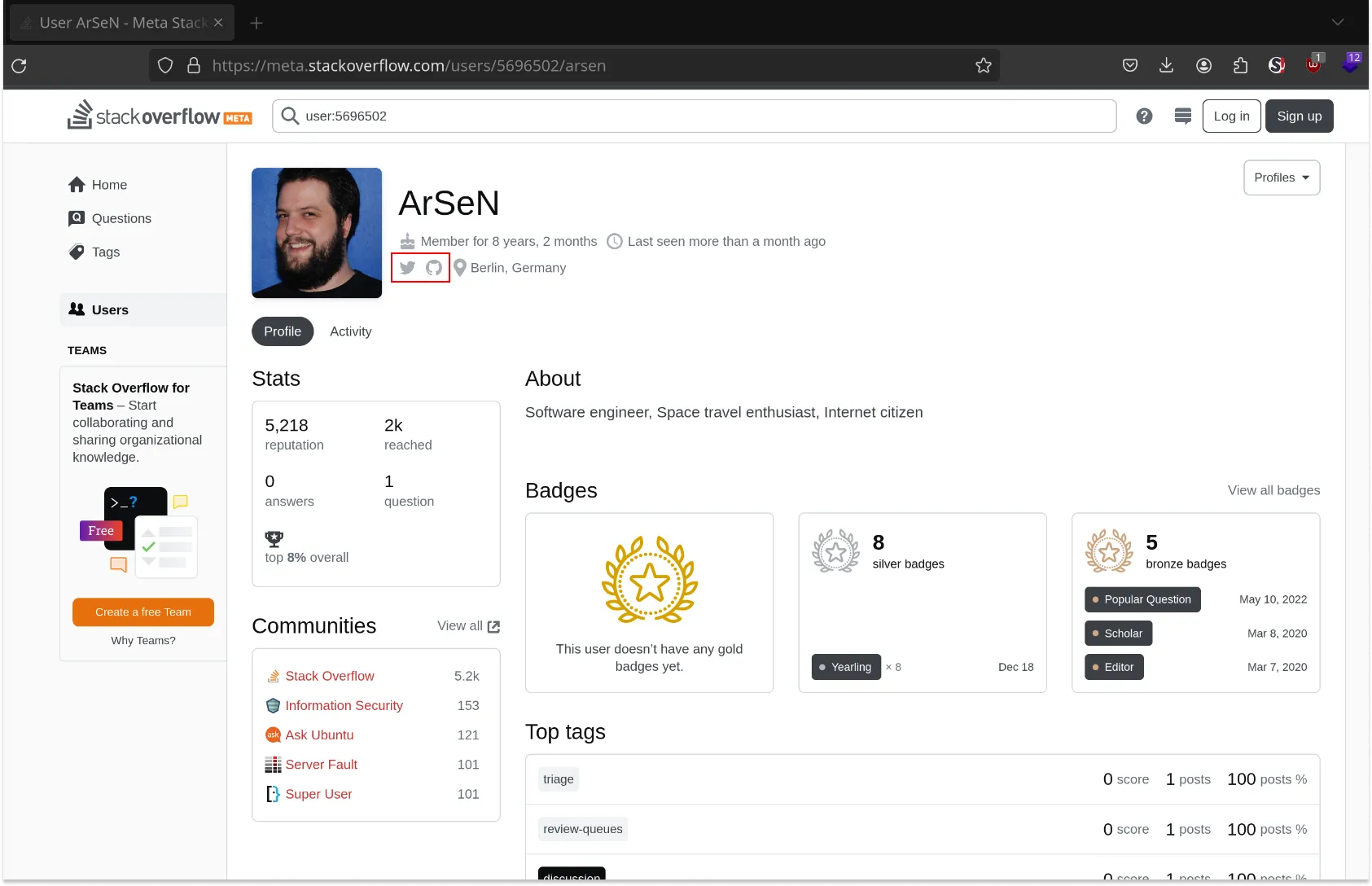Click the Server Fault community icon
This screenshot has width=1372, height=886.
(x=274, y=765)
